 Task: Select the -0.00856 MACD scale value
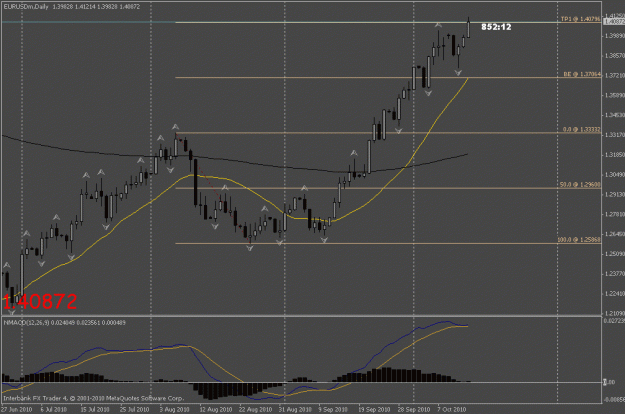point(614,399)
